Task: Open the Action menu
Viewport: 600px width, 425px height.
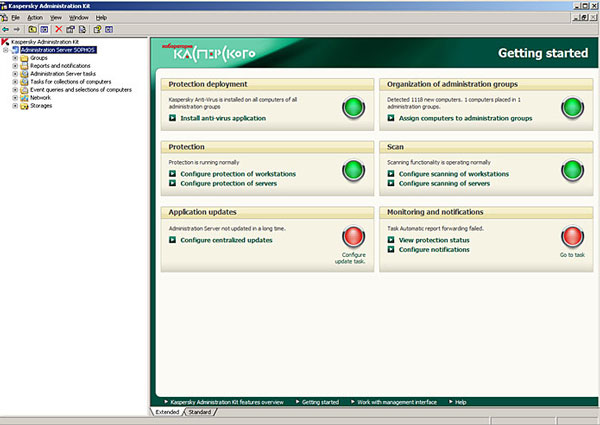Action: [x=35, y=18]
